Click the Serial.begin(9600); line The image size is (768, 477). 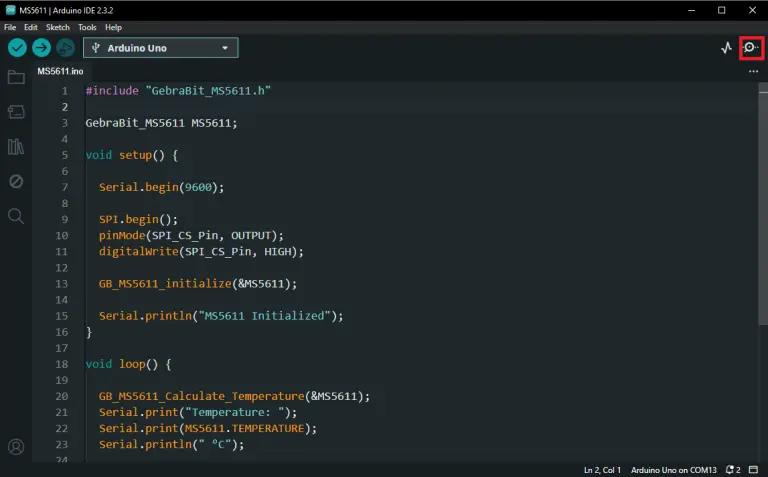tap(161, 187)
